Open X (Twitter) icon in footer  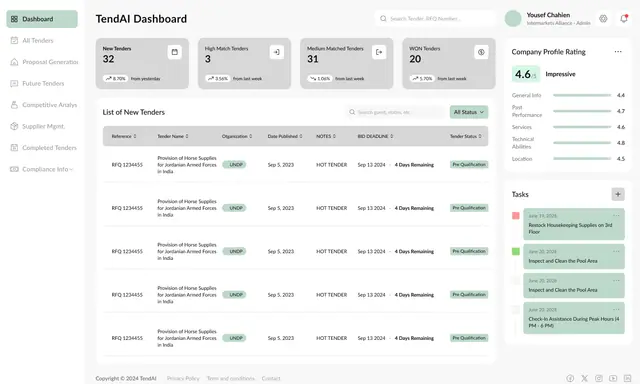[584, 379]
